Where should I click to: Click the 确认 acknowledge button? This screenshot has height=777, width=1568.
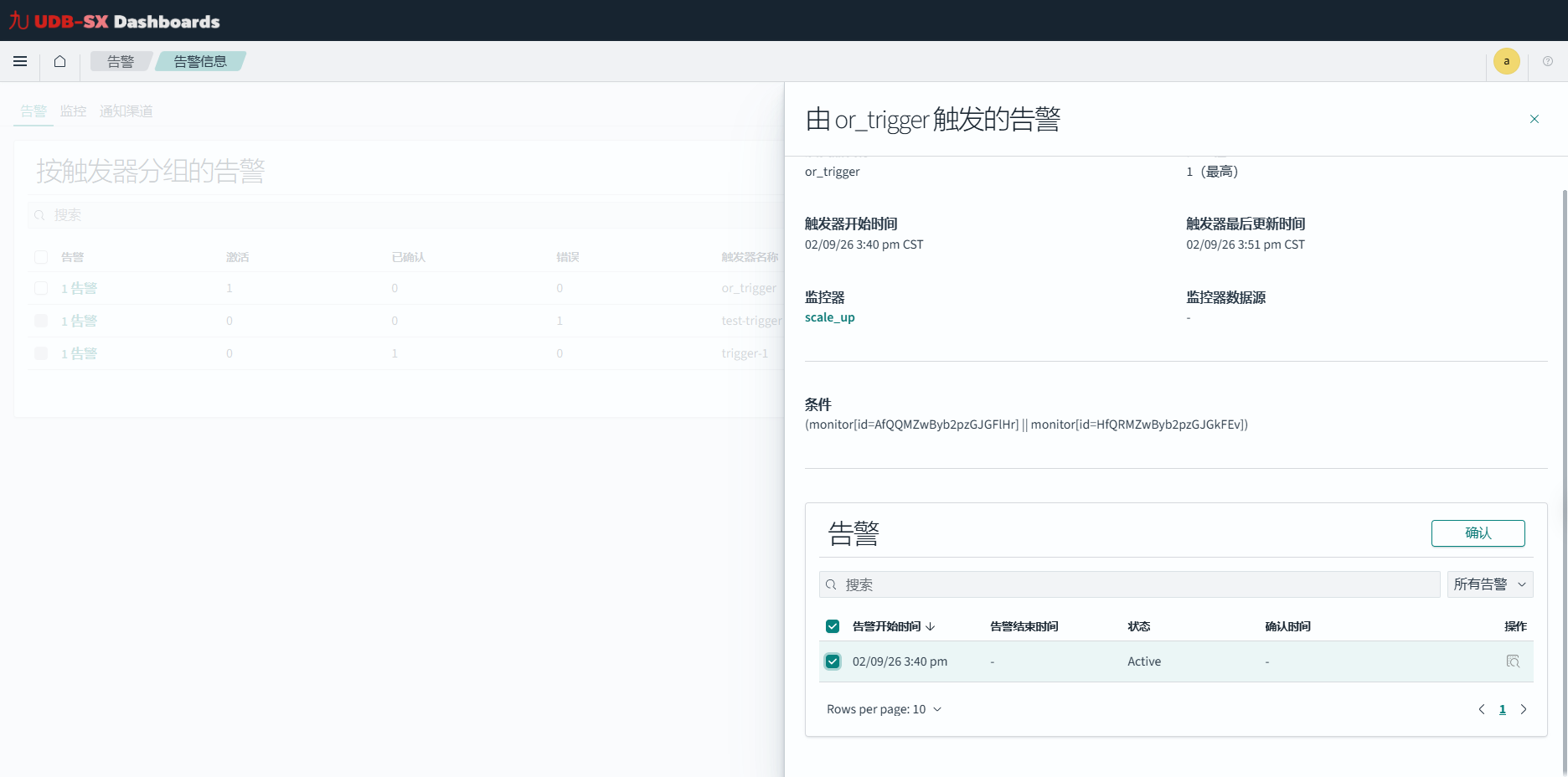[1478, 533]
